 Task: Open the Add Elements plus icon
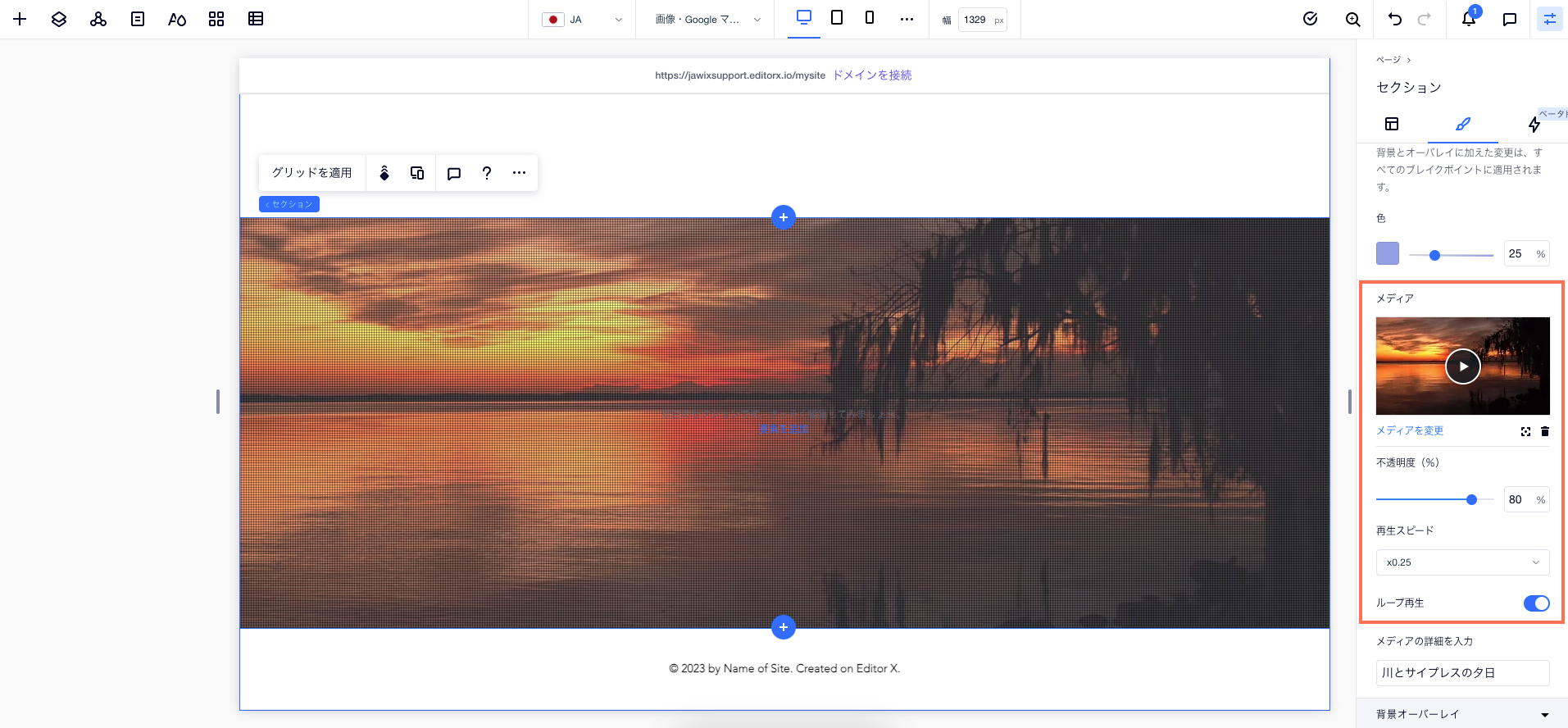pyautogui.click(x=20, y=19)
